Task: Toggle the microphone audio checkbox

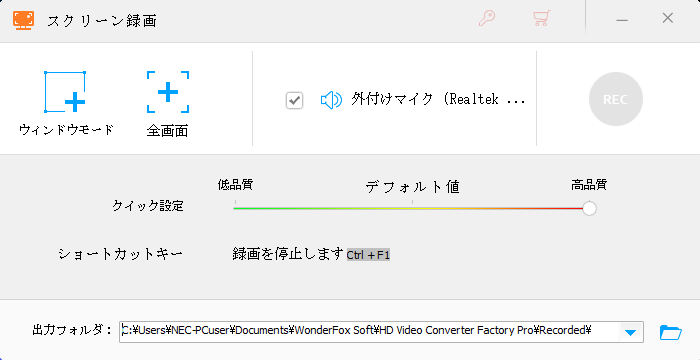Action: pyautogui.click(x=294, y=100)
